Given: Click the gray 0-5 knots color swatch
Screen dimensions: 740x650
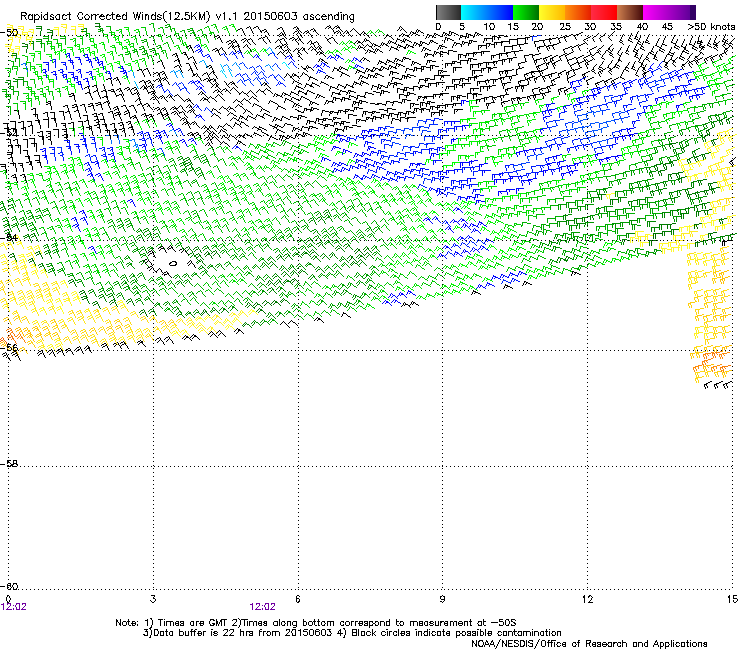Looking at the screenshot, I should (448, 12).
